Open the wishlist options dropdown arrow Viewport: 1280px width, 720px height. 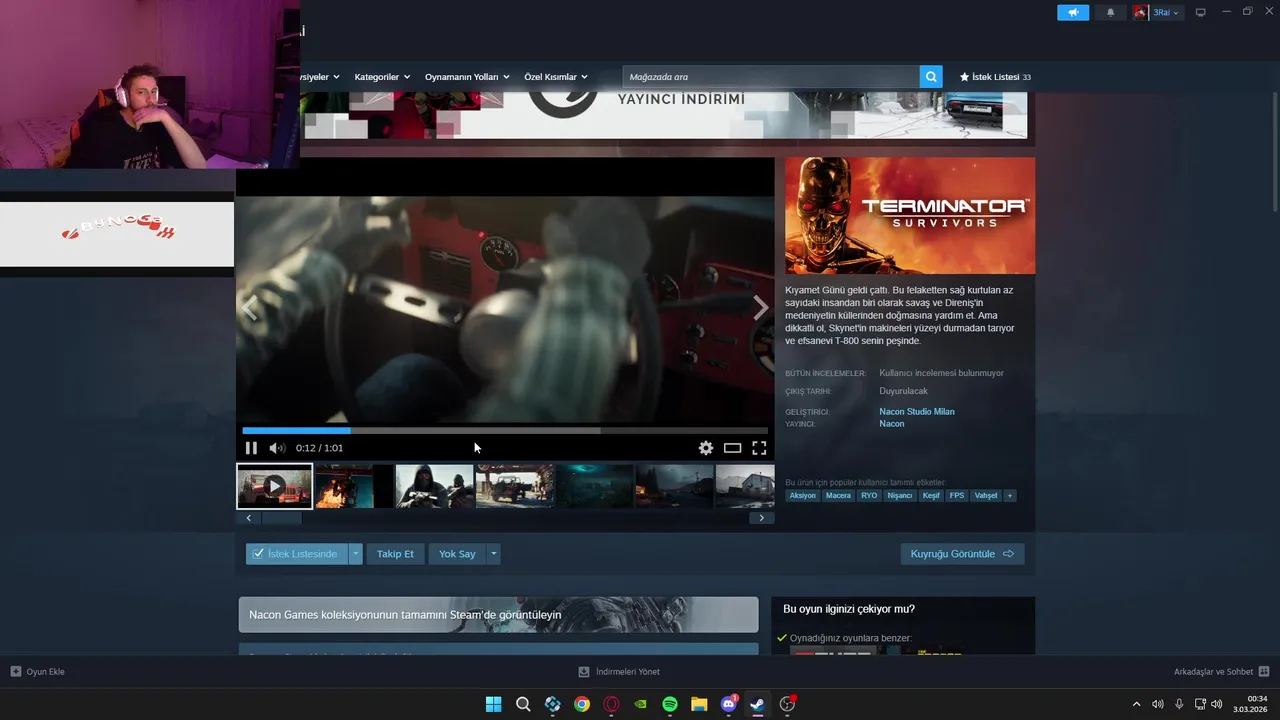click(x=356, y=554)
